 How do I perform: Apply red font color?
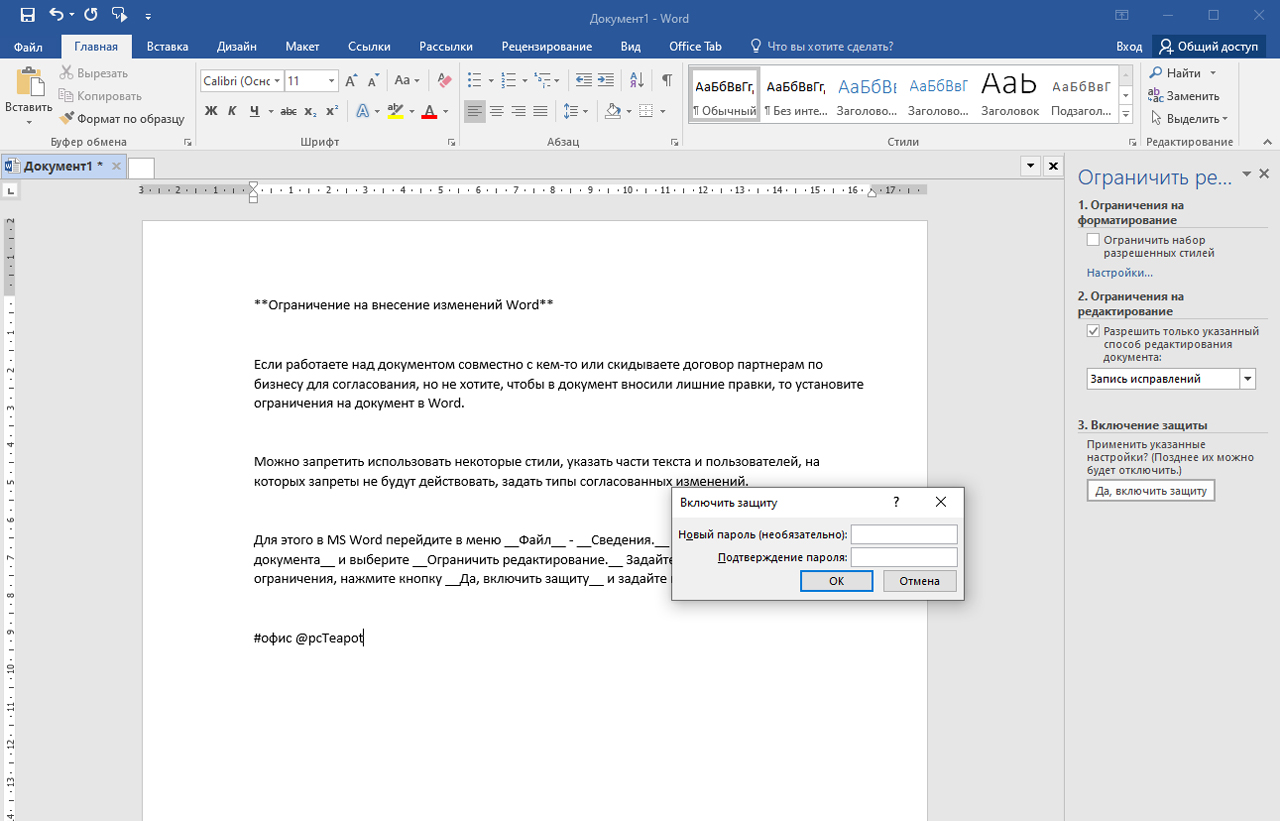click(x=429, y=111)
